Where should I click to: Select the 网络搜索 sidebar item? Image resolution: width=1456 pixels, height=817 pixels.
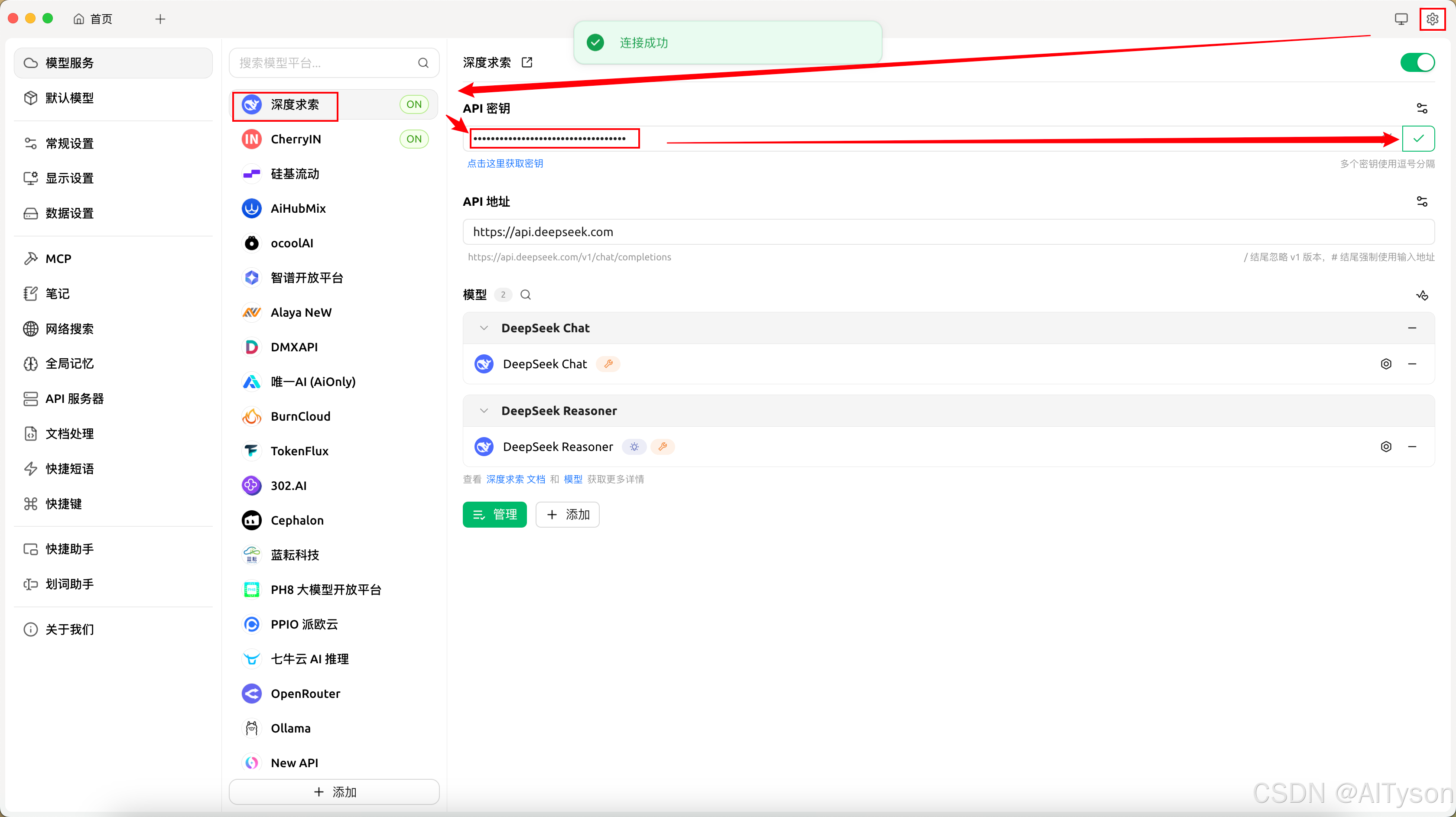(69, 329)
